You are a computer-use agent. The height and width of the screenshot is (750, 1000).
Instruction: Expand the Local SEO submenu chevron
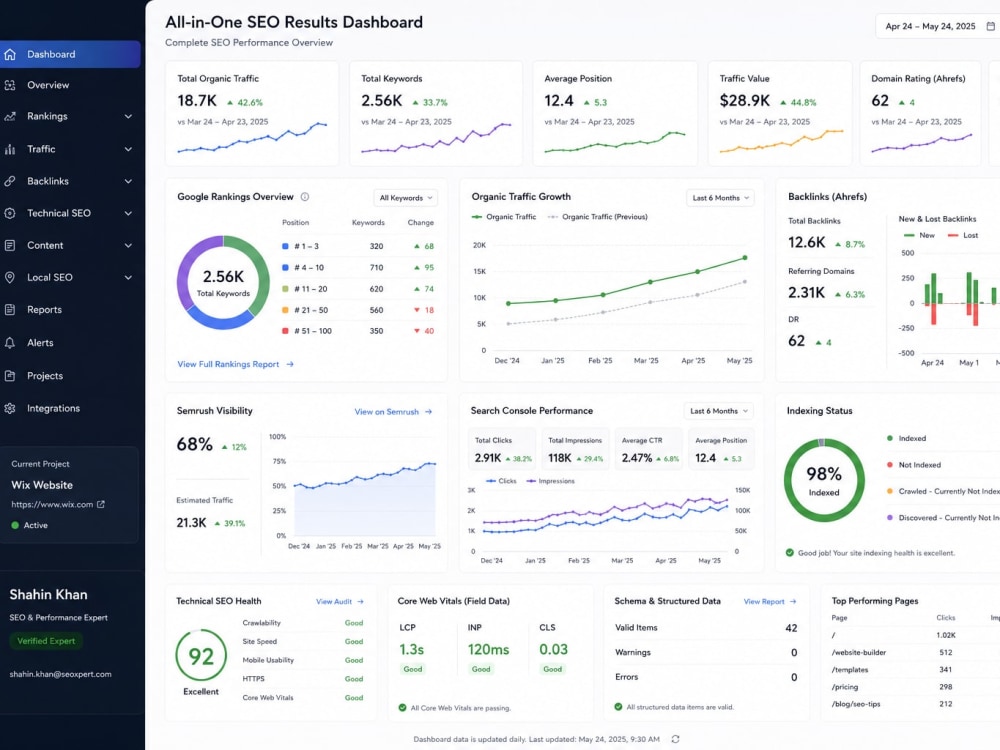128,277
